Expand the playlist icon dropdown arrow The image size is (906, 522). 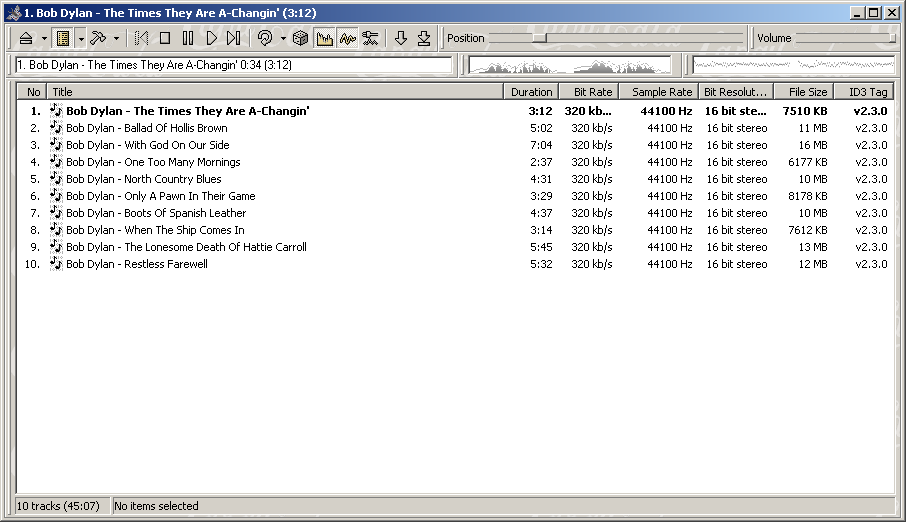coord(81,39)
